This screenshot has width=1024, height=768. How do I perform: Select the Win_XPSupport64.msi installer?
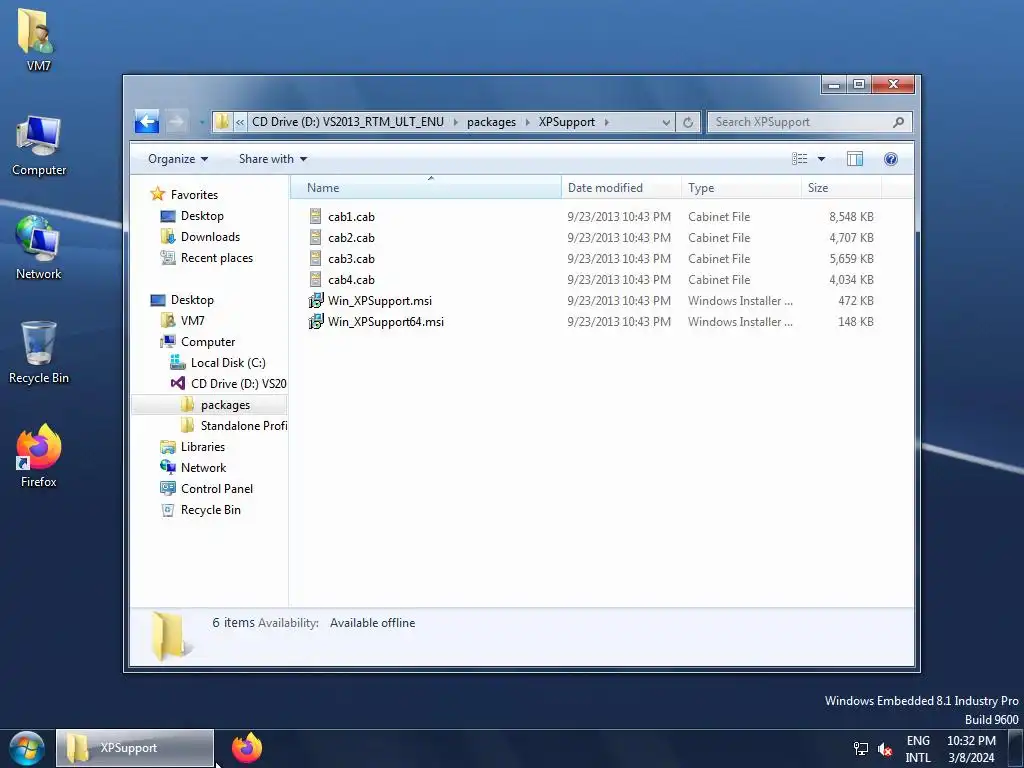coord(386,321)
